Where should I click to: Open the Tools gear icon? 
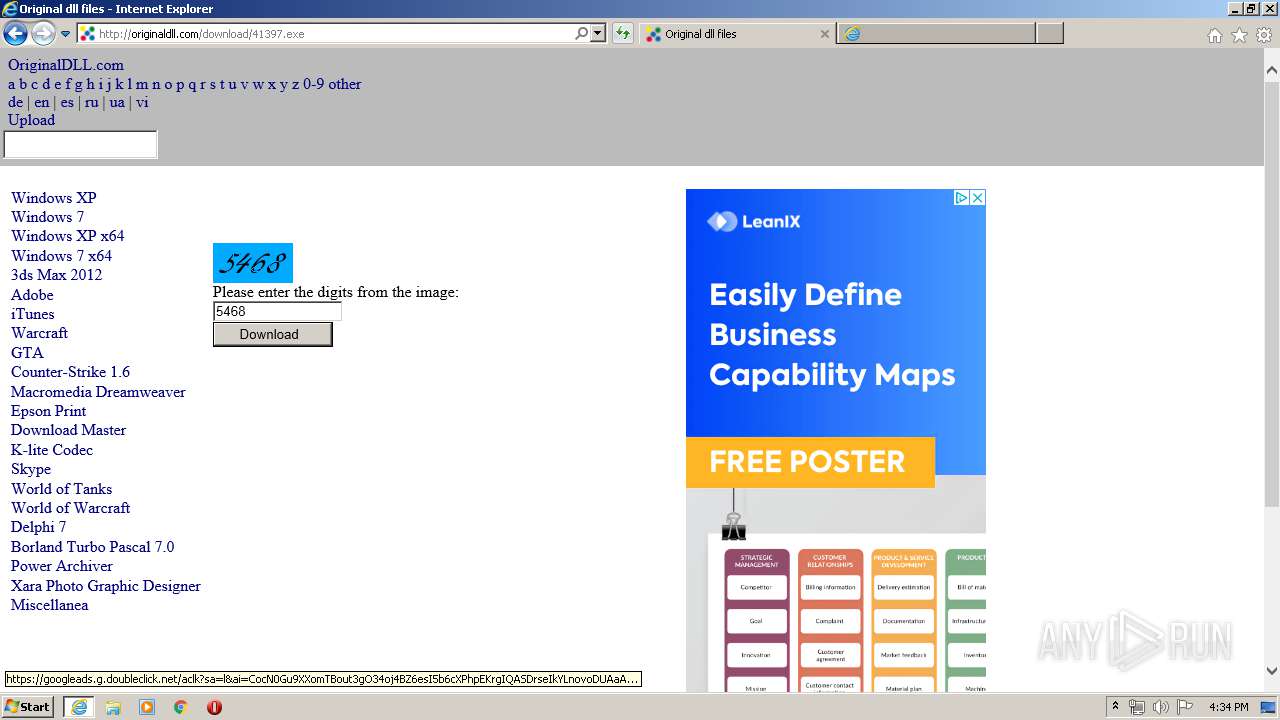point(1264,35)
